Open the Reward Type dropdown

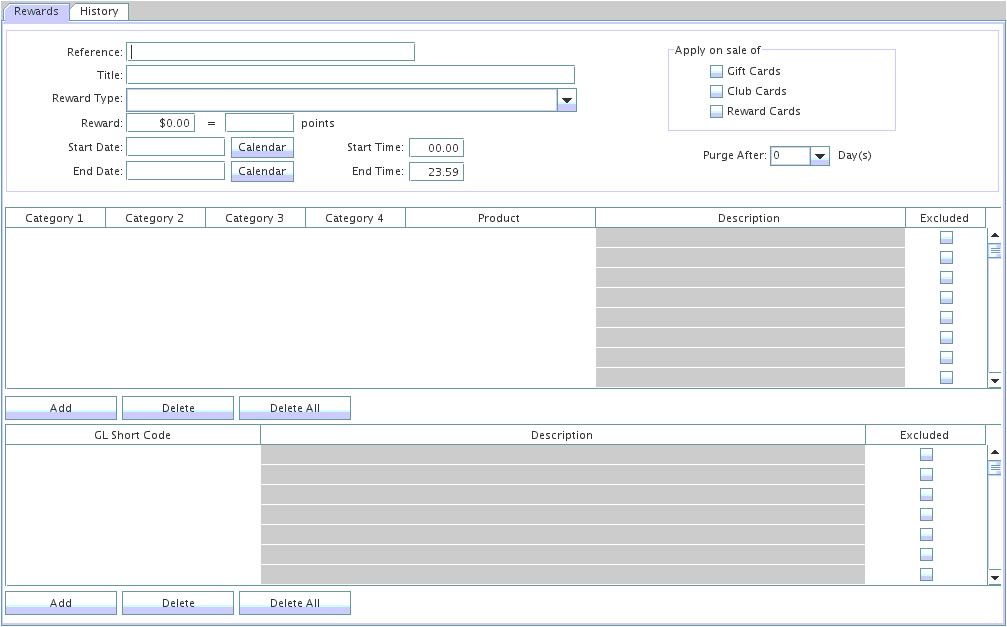(566, 100)
